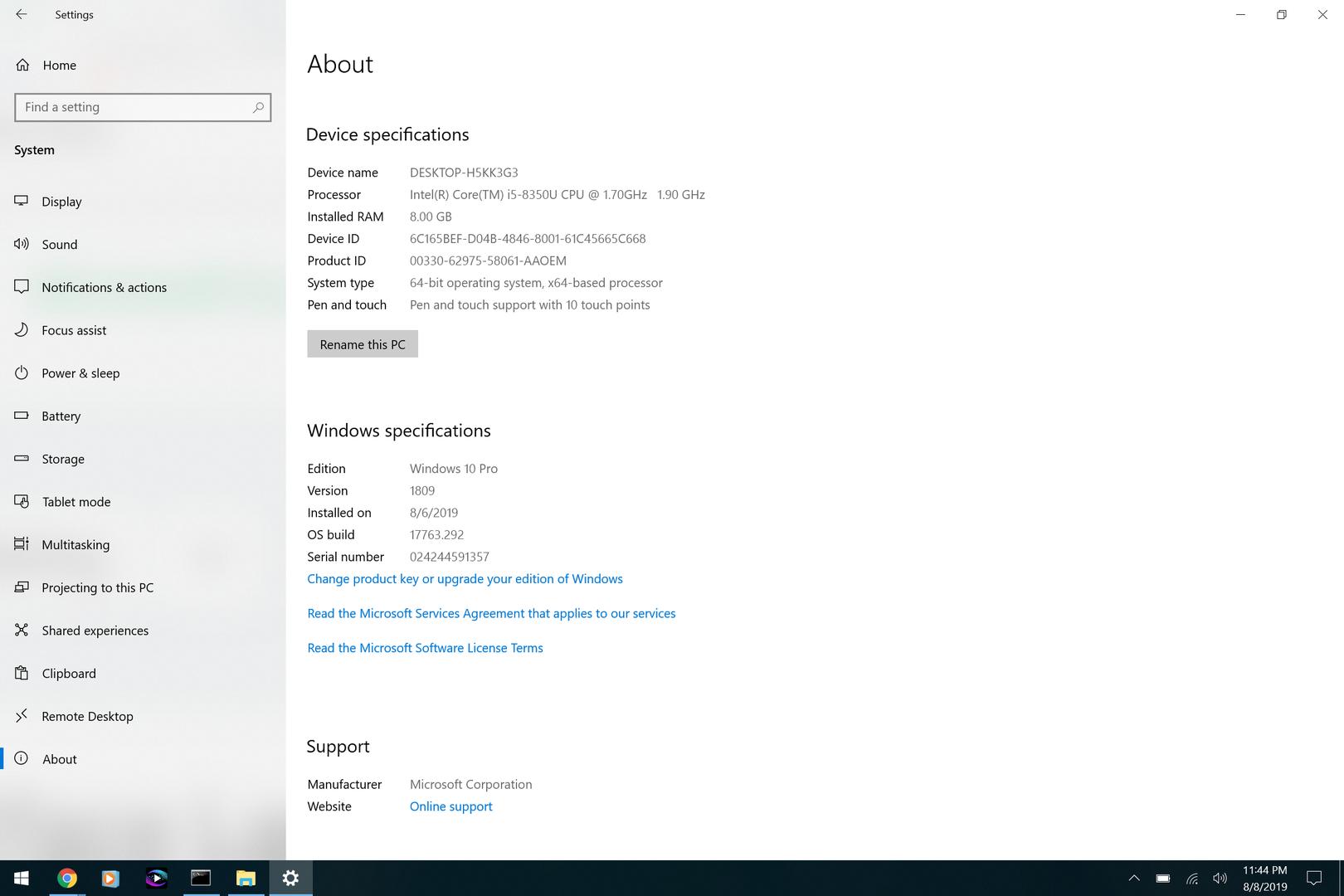Viewport: 1344px width, 896px height.
Task: Open Focus assist moon icon
Action: [x=22, y=330]
